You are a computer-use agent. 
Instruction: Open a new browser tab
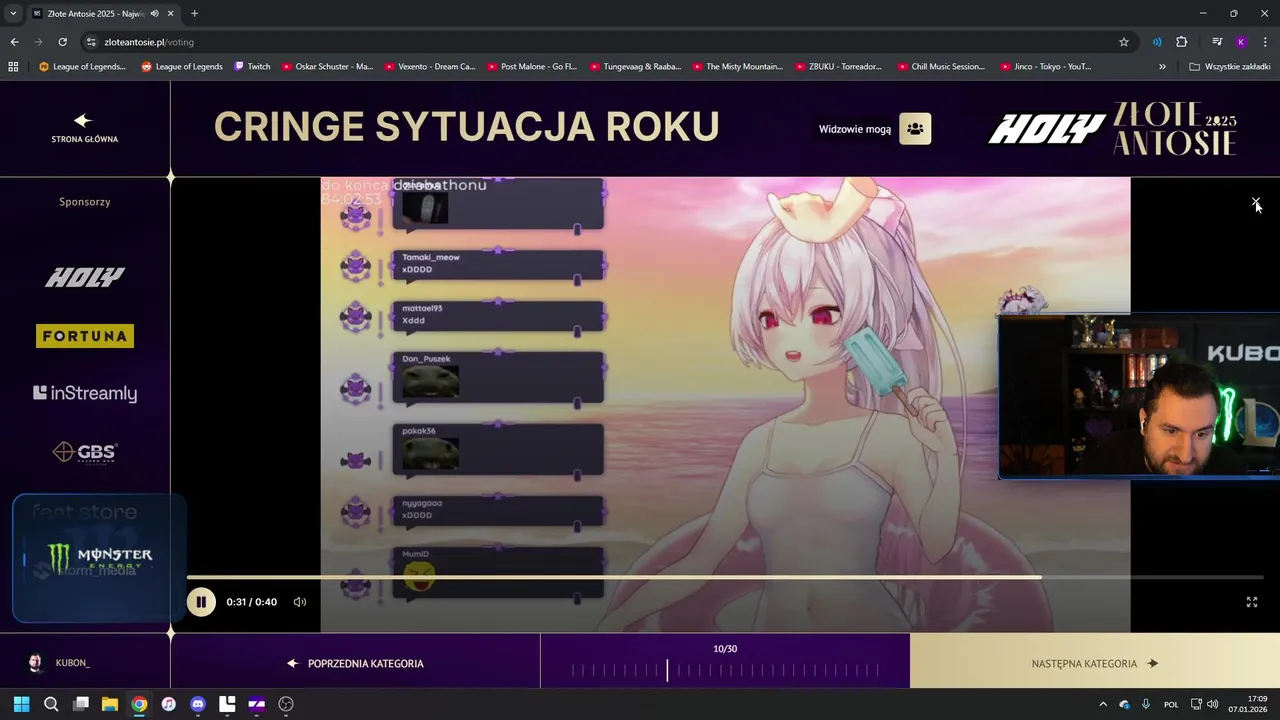(194, 13)
